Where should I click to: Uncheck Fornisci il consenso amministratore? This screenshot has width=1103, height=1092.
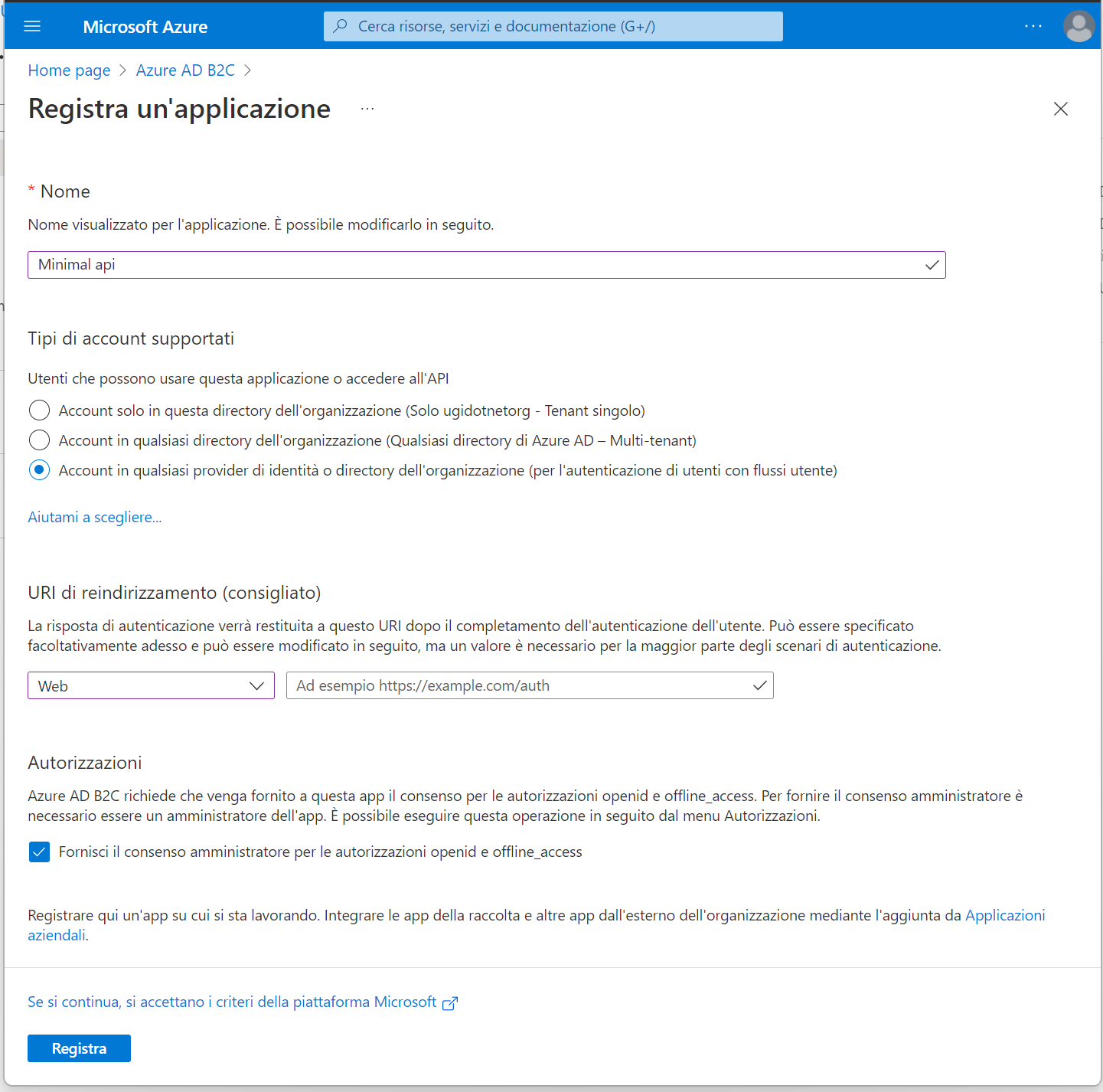[x=39, y=852]
